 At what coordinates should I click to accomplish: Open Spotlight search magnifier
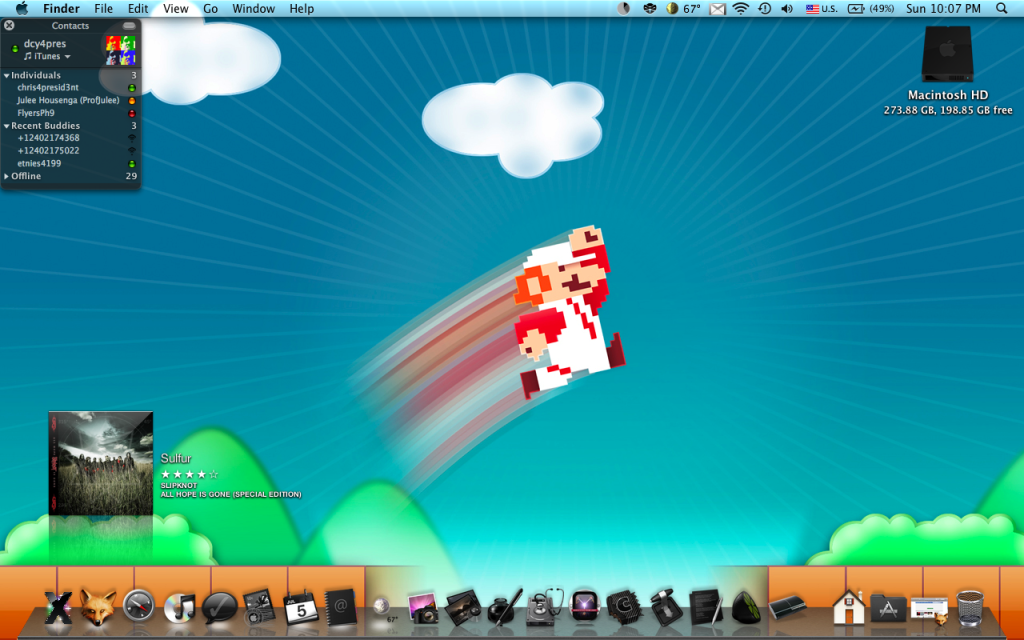[1001, 8]
